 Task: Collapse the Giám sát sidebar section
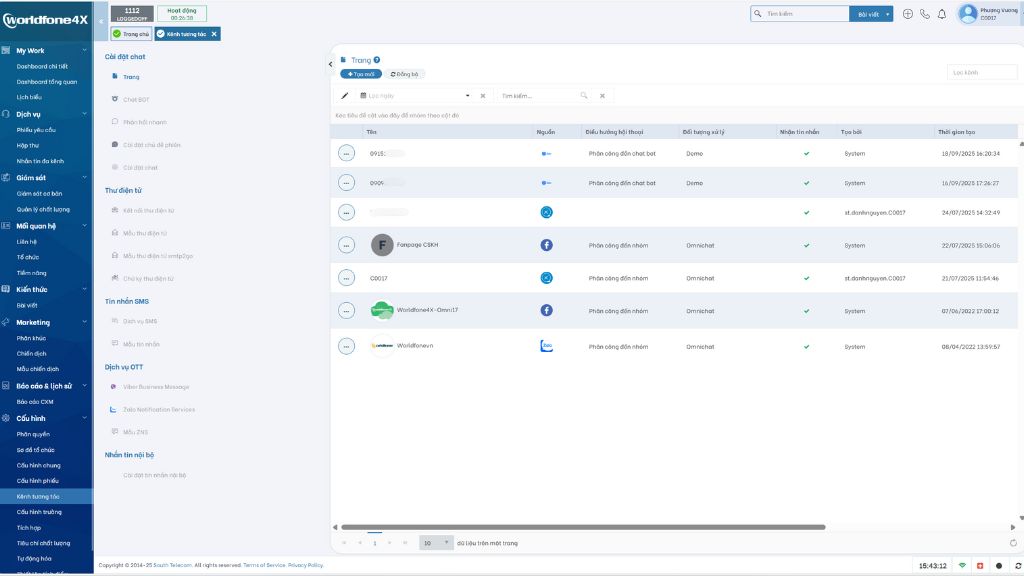84,177
